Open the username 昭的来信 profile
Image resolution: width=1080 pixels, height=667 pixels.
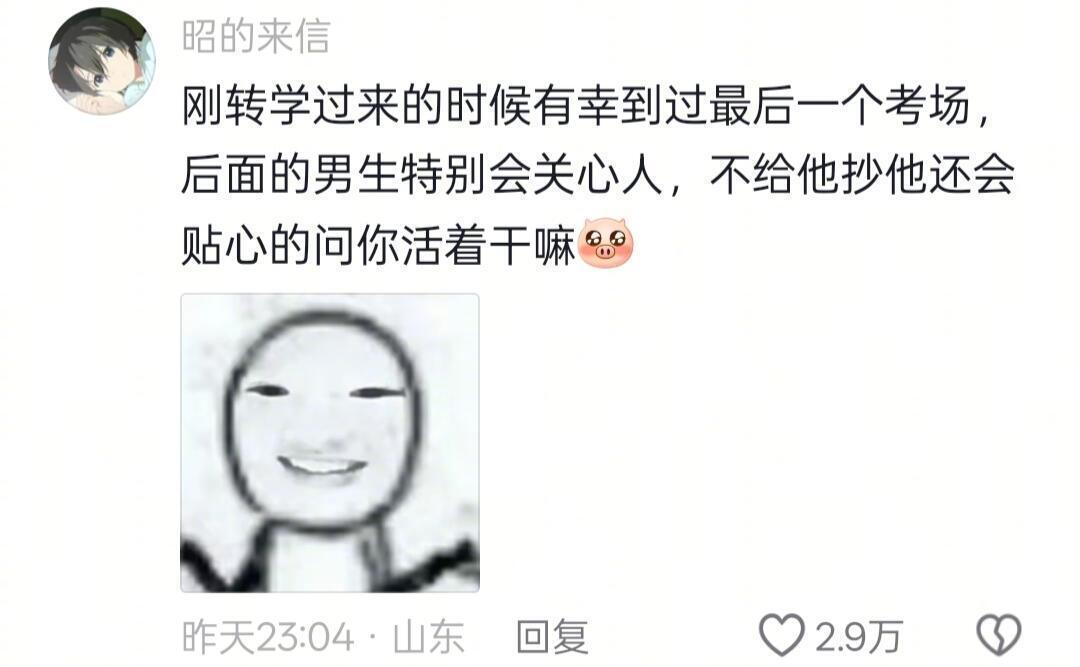click(x=256, y=36)
